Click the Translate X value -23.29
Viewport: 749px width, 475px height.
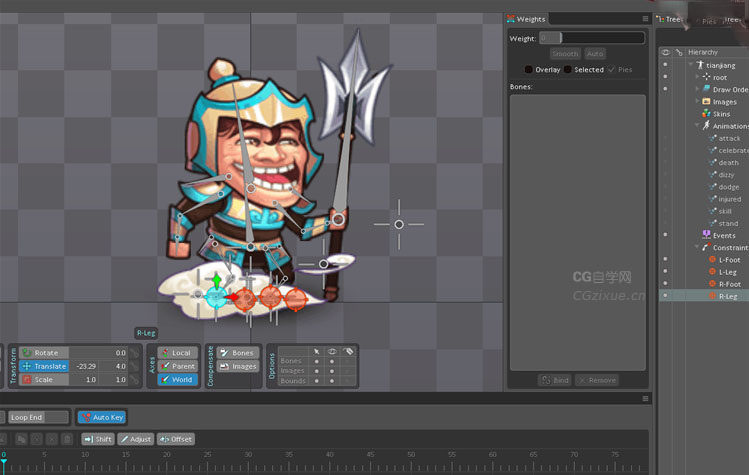(x=85, y=366)
